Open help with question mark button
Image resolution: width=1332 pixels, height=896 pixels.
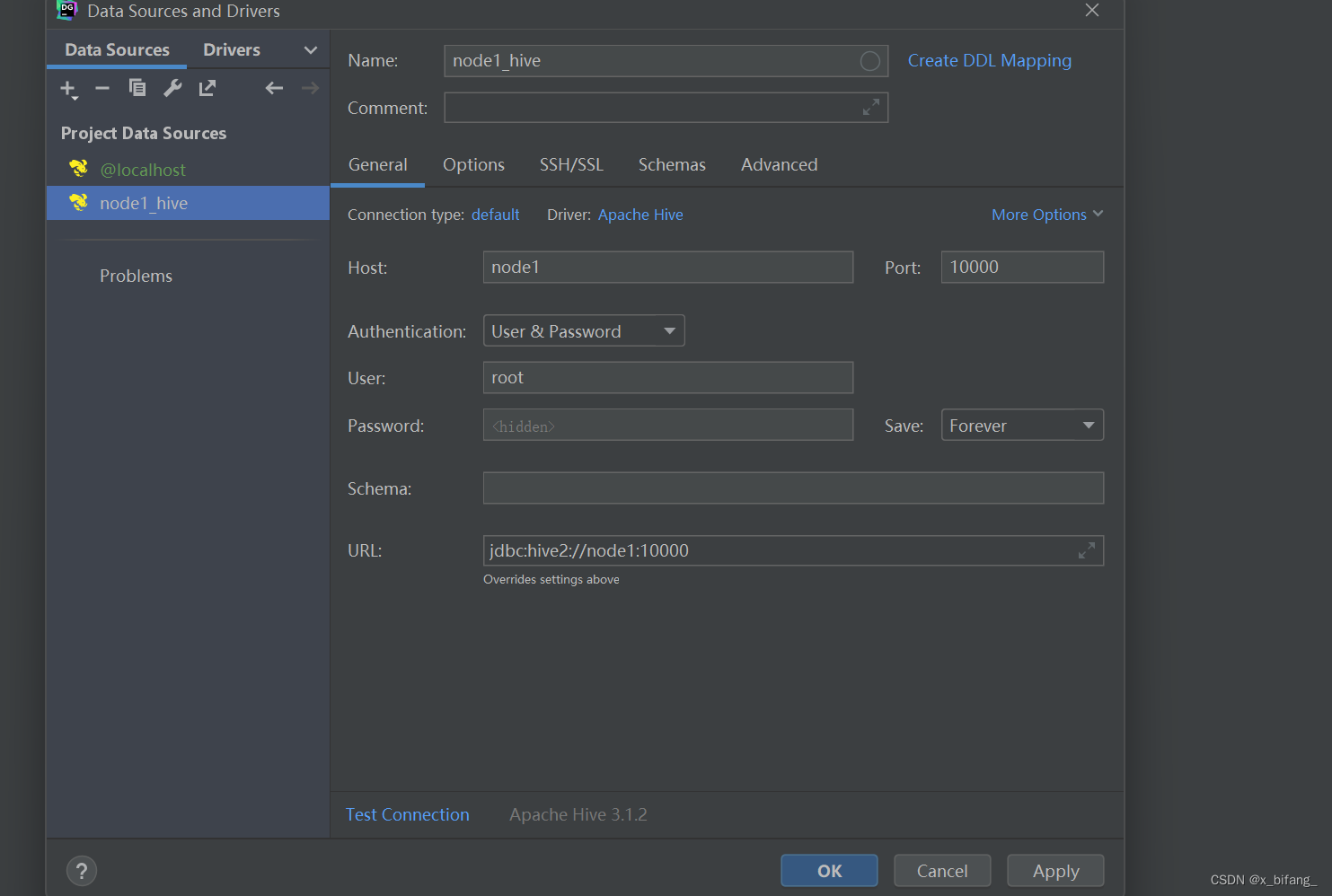pos(82,870)
